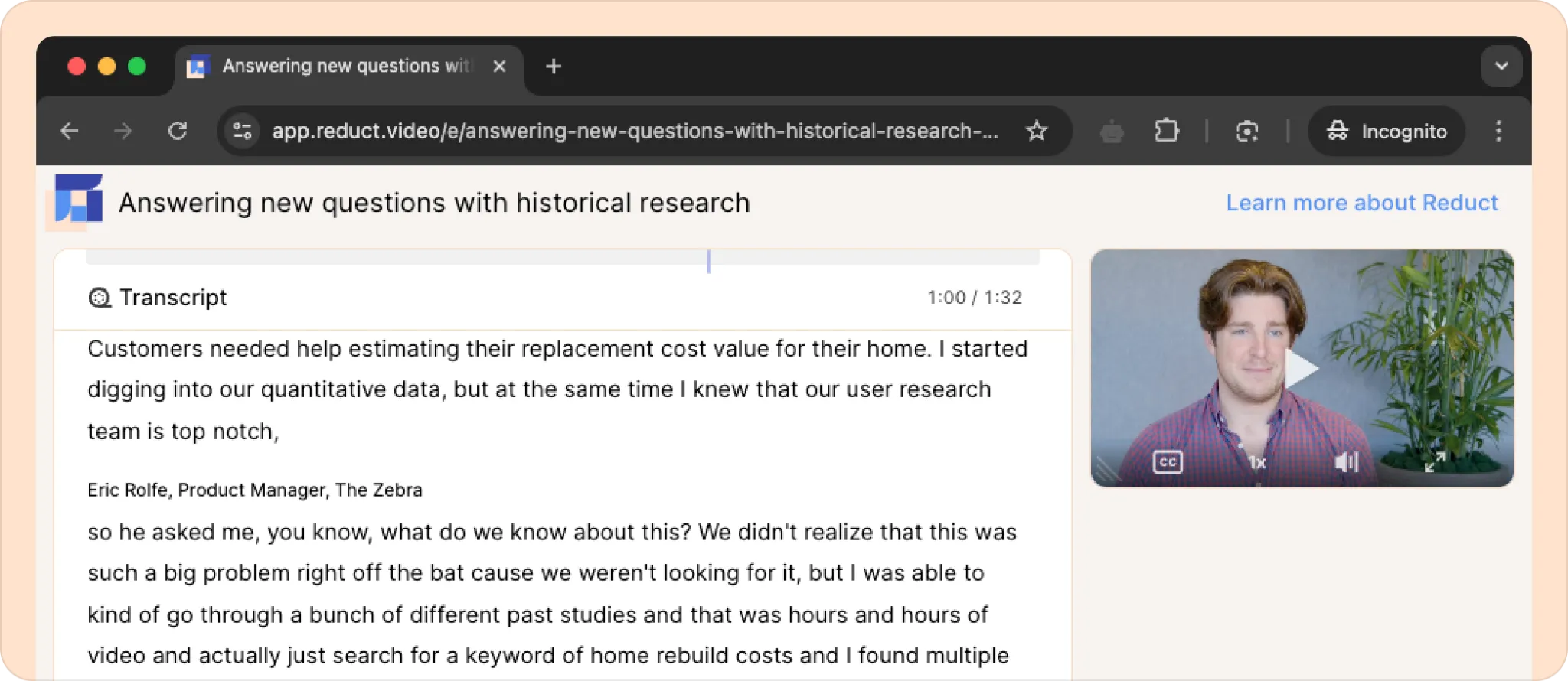Select the 'Answering new questions' tab
1568x681 pixels.
pos(348,67)
